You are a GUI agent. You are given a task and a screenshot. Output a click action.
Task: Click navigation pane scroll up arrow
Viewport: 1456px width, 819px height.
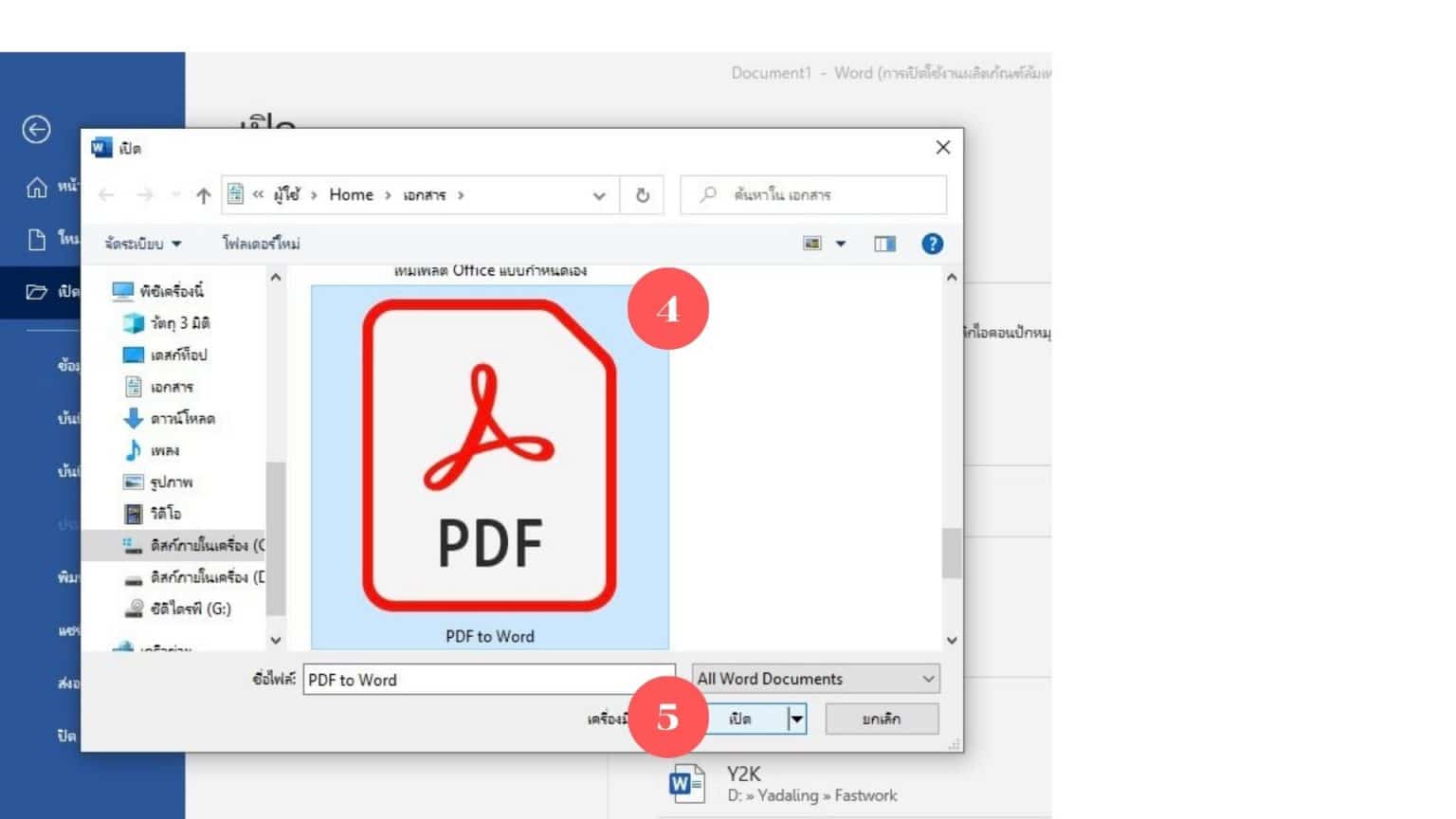tap(275, 277)
